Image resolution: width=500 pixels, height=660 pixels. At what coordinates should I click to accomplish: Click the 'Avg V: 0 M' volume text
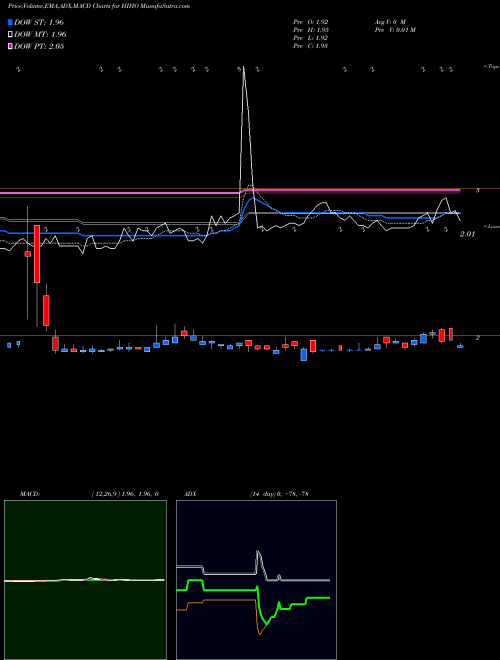pyautogui.click(x=389, y=21)
